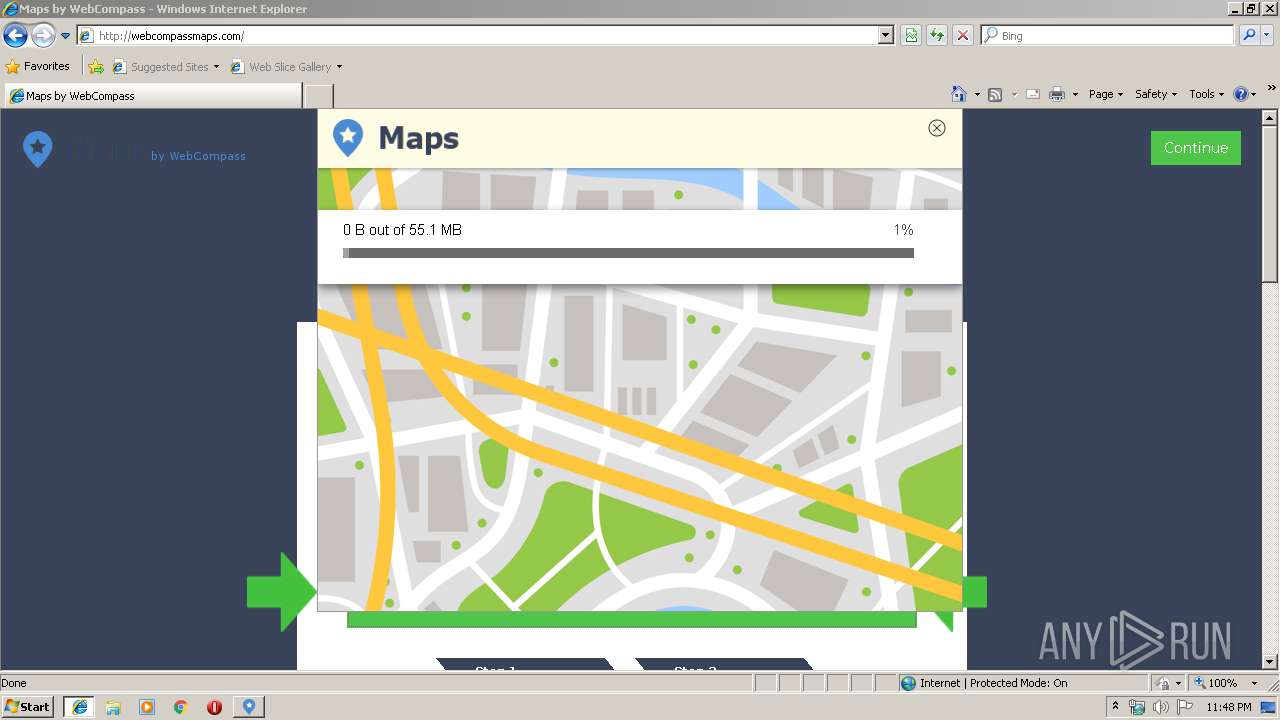Viewport: 1280px width, 720px height.
Task: Select the Maps by WebCompass tab
Action: pyautogui.click(x=152, y=96)
